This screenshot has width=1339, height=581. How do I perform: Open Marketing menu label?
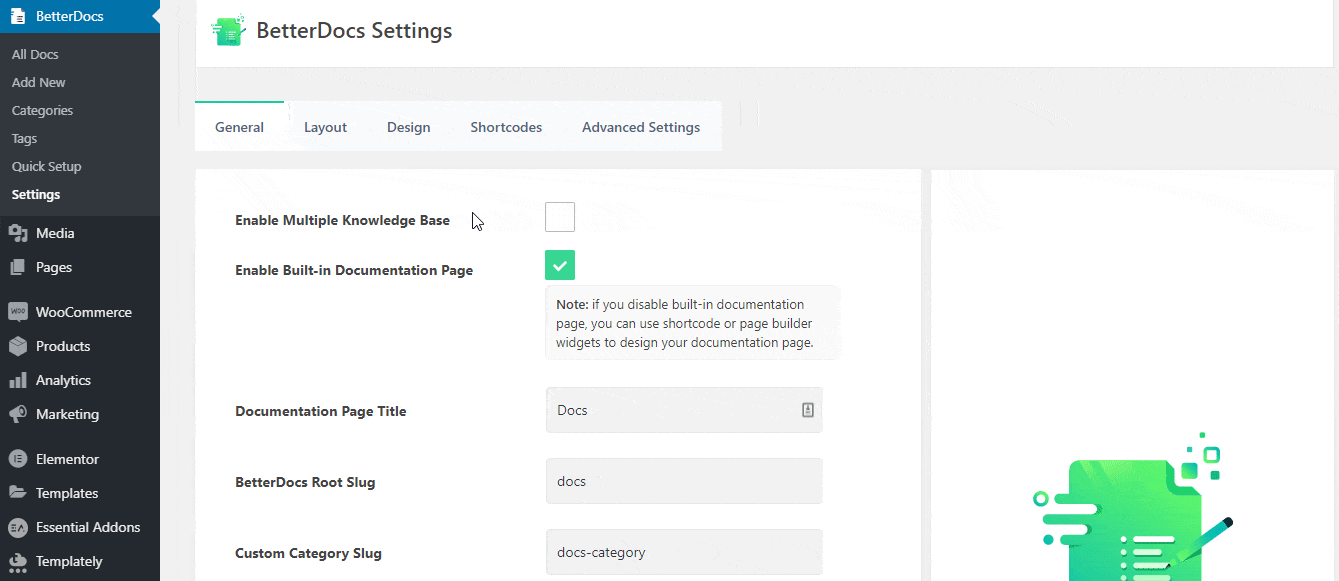click(67, 414)
